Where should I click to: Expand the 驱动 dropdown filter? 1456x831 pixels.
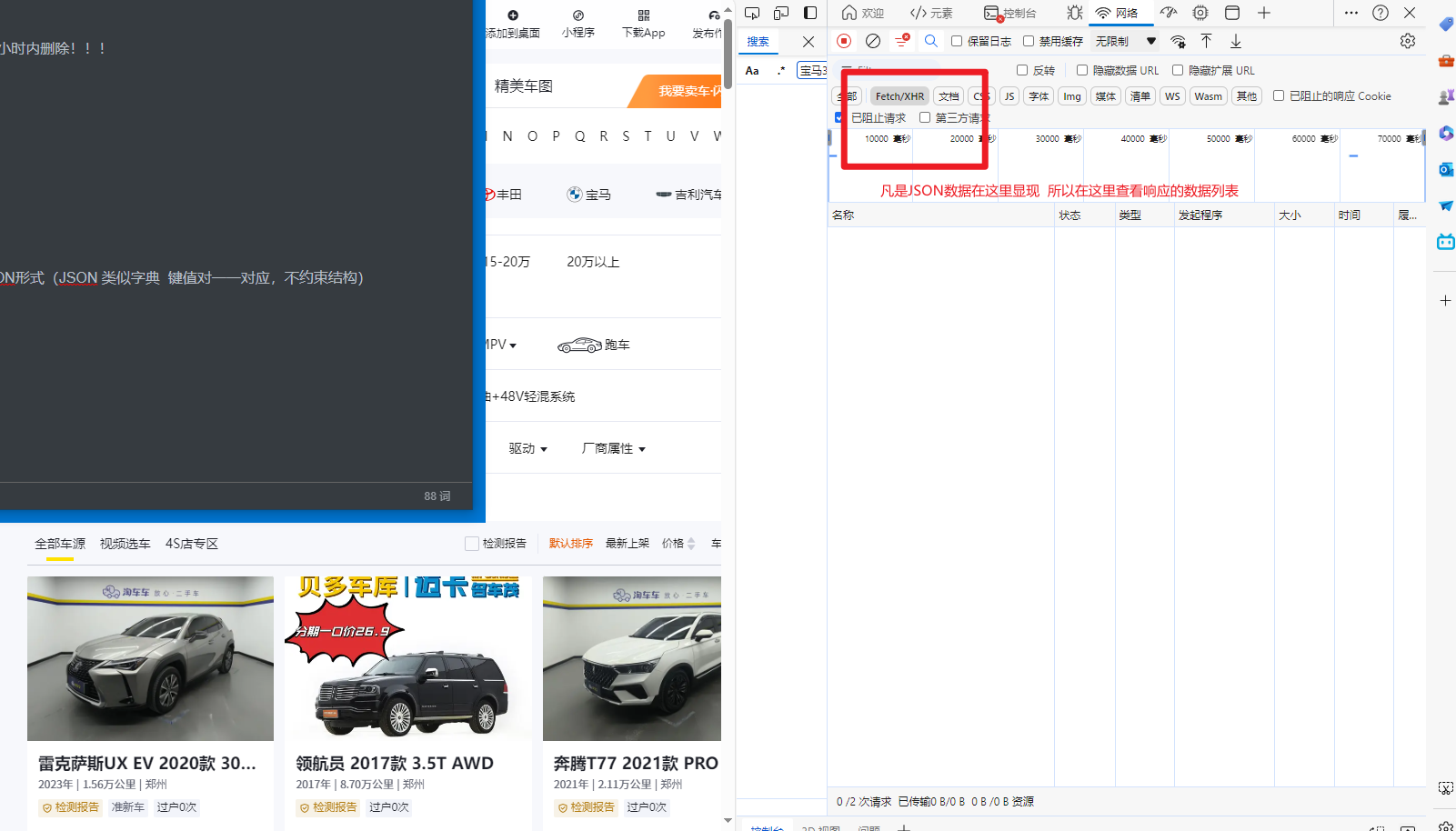pyautogui.click(x=528, y=448)
